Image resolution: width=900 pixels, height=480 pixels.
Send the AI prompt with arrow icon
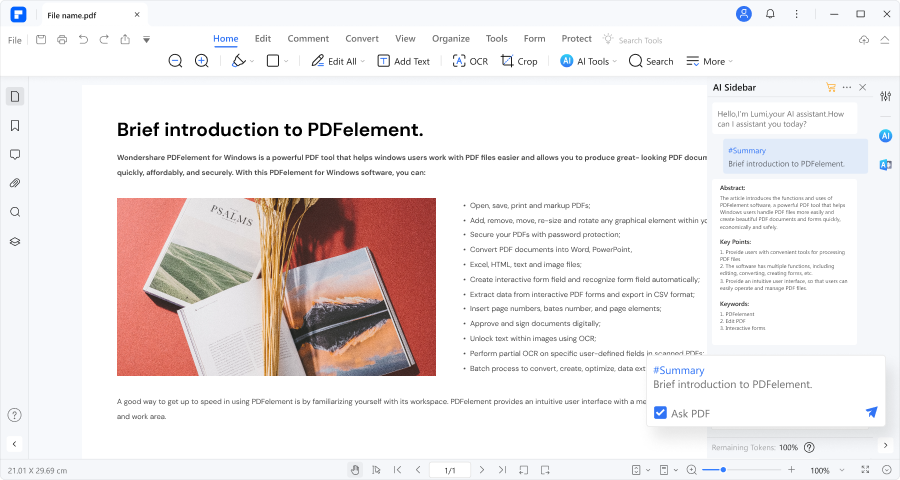pos(871,412)
